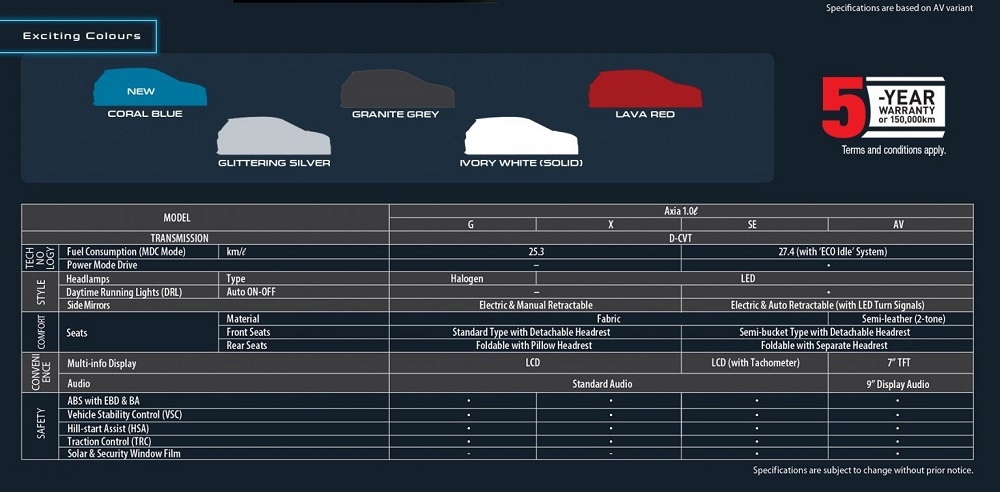Open the Exciting Colours heading tab
Viewport: 1000px width, 492px height.
coord(82,36)
